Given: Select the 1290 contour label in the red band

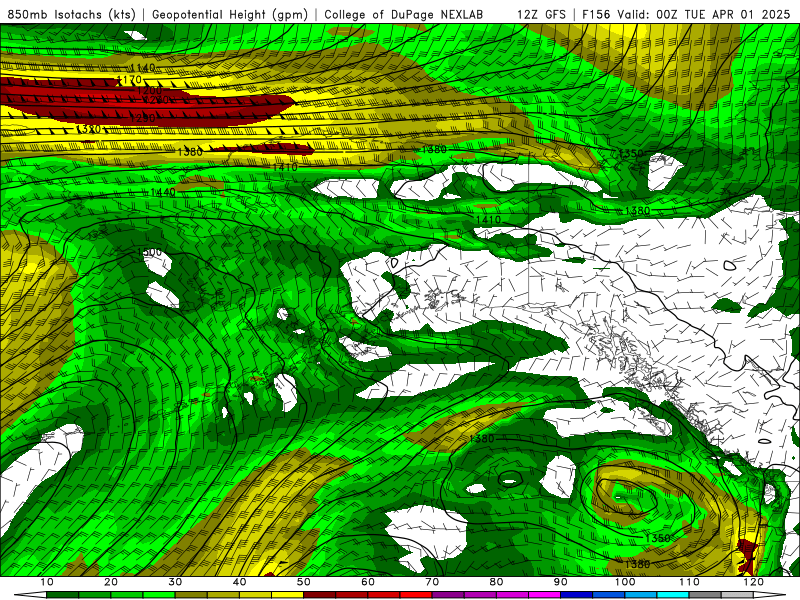Looking at the screenshot, I should click(x=142, y=118).
